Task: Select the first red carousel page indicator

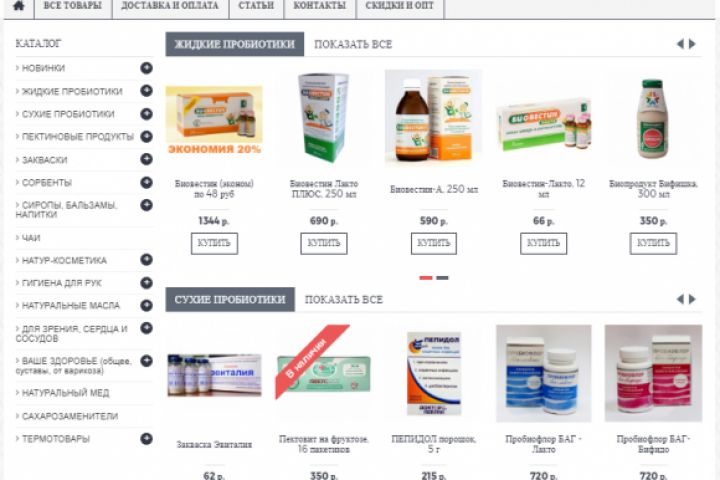Action: 426,278
